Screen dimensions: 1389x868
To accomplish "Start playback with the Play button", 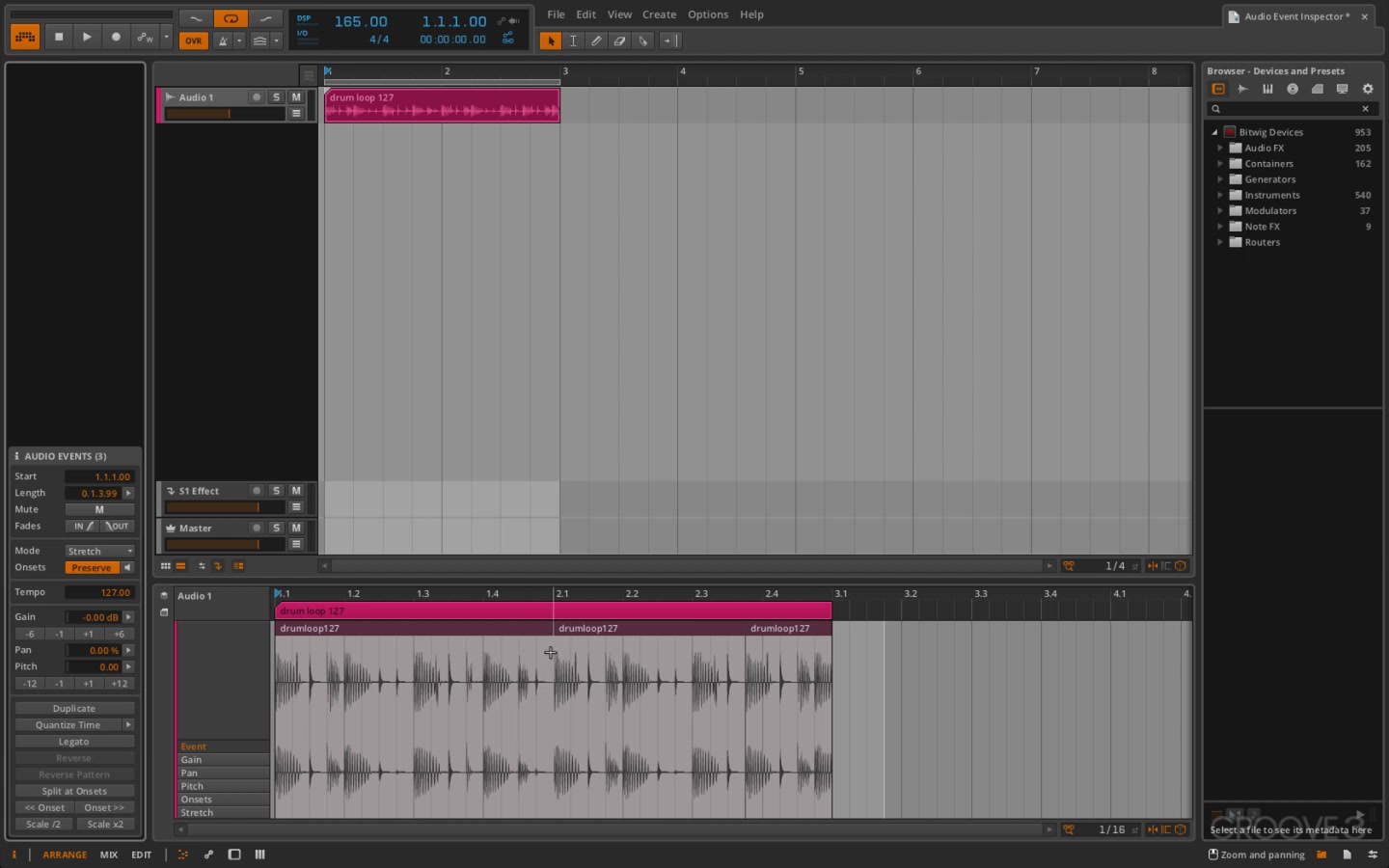I will click(x=87, y=37).
